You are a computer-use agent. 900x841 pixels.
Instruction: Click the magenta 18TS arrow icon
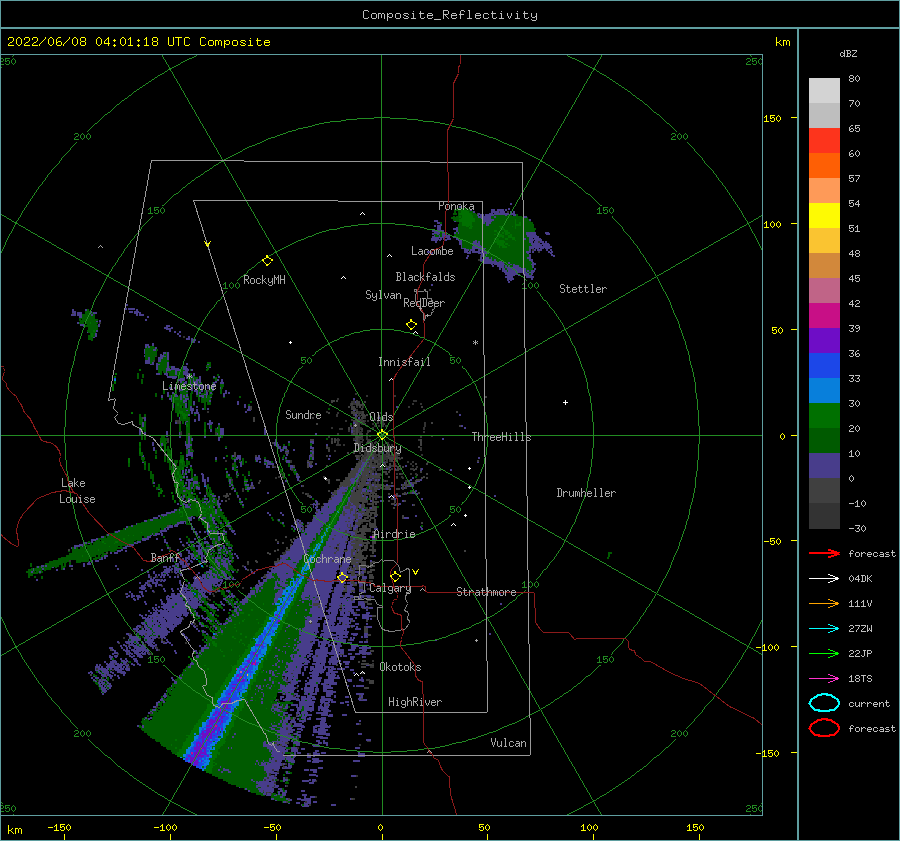pyautogui.click(x=824, y=679)
